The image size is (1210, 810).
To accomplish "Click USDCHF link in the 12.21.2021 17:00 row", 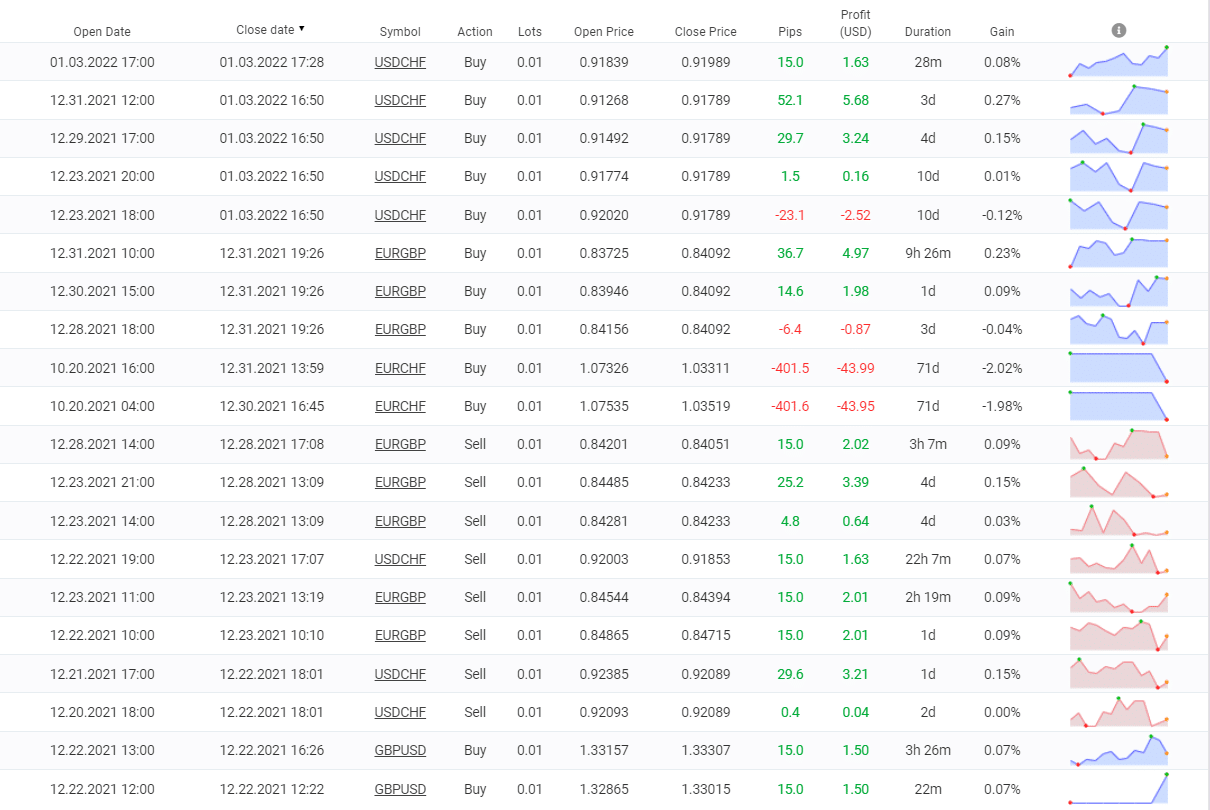I will pos(400,674).
